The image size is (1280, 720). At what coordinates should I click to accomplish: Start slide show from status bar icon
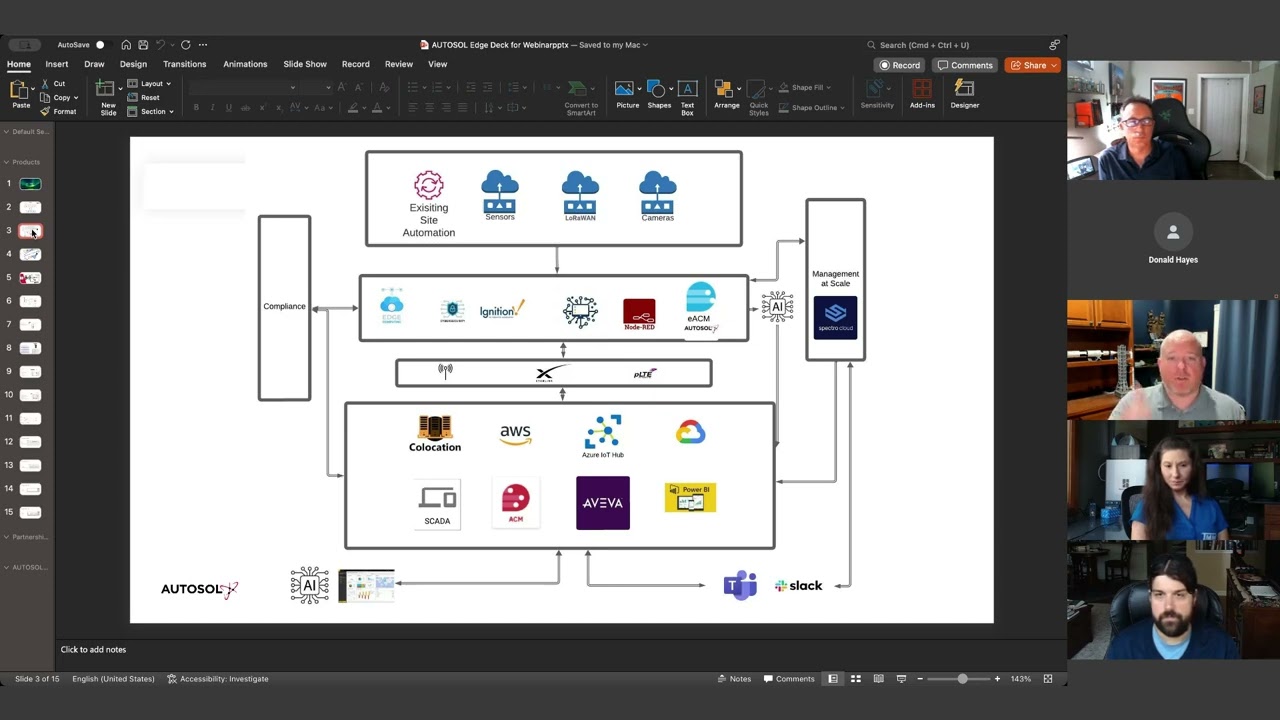901,679
